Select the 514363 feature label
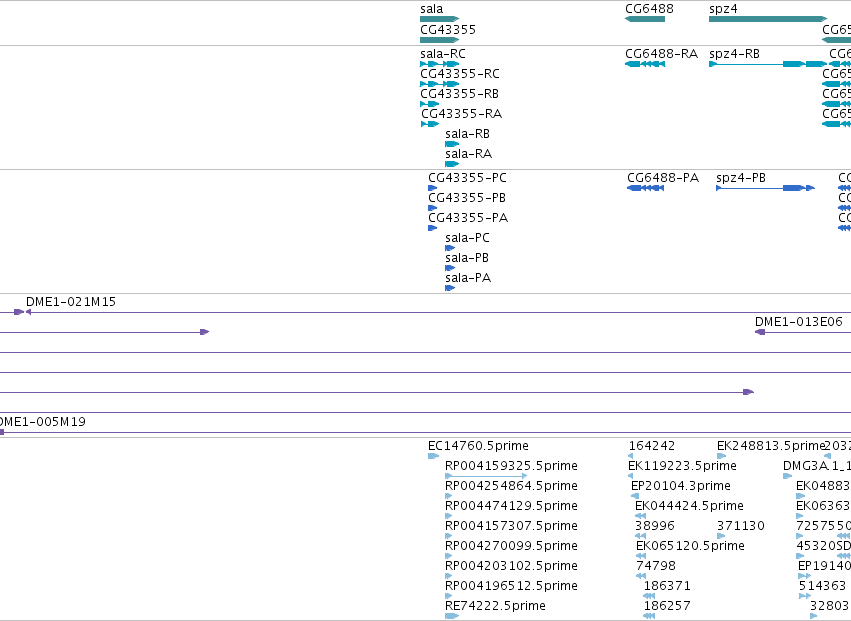The width and height of the screenshot is (851, 621). (822, 587)
